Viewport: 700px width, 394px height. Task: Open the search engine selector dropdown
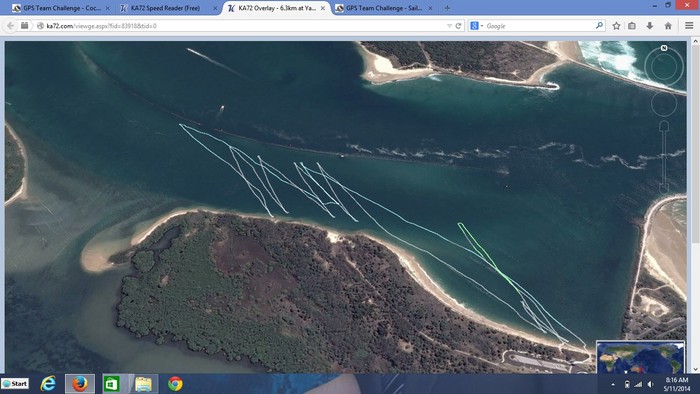click(476, 26)
